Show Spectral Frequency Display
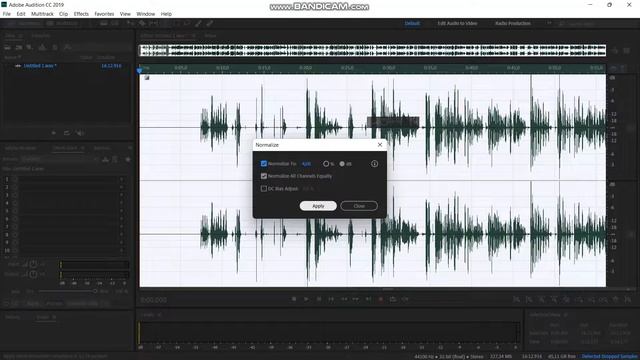The image size is (640, 360). pyautogui.click(x=104, y=24)
